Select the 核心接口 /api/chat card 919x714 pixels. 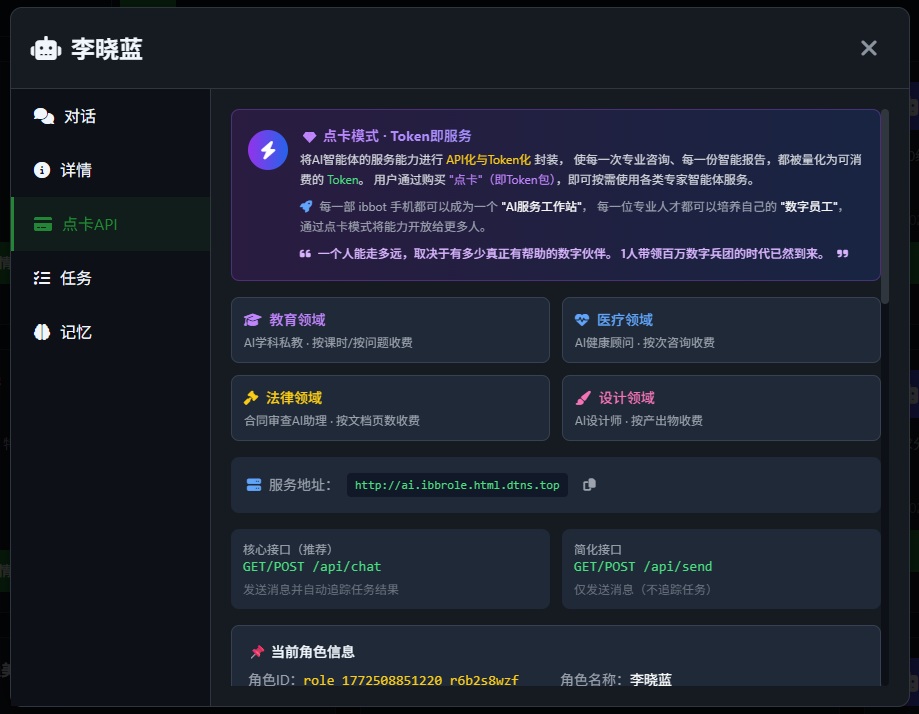click(390, 569)
